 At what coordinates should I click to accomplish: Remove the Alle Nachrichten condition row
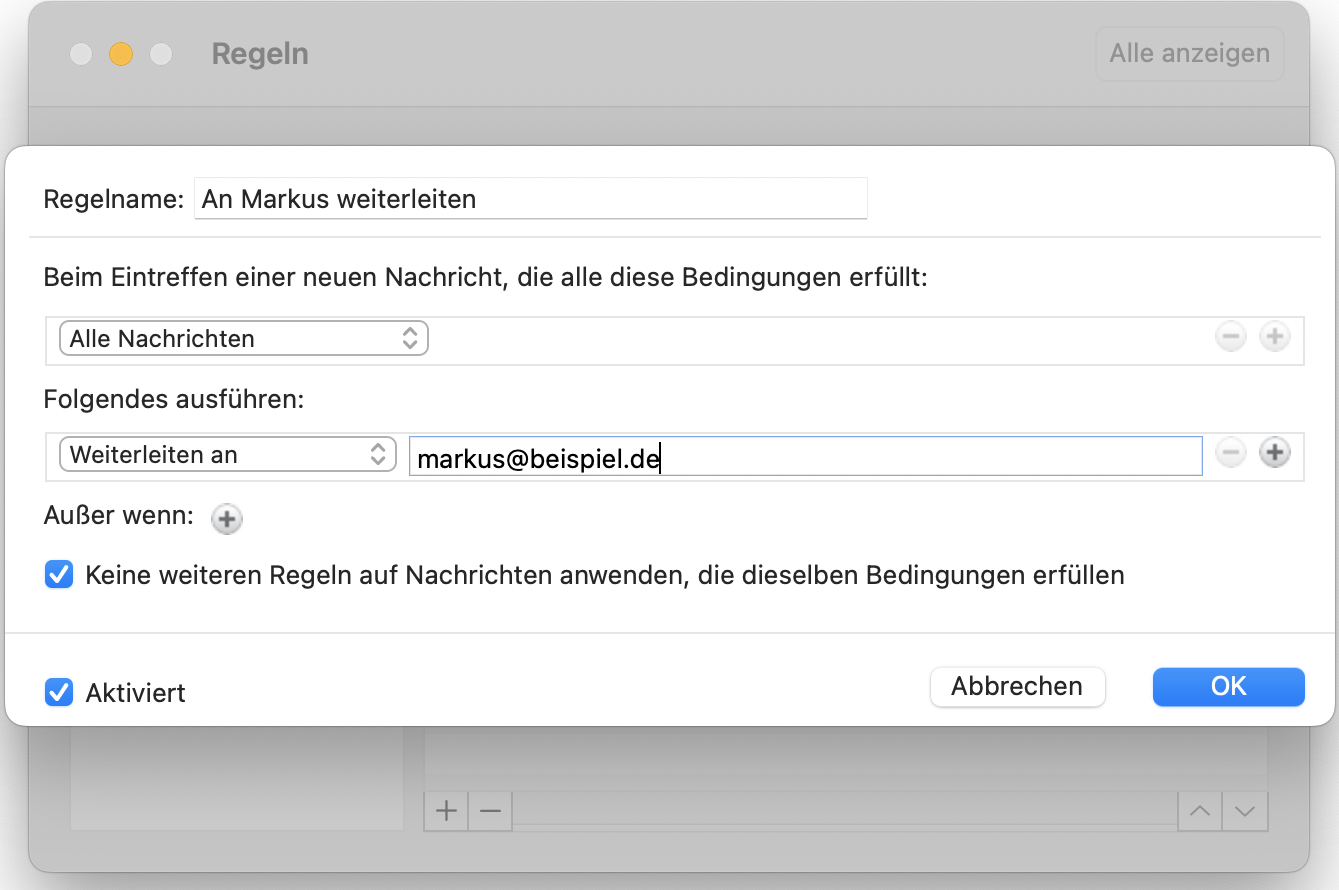[1230, 337]
